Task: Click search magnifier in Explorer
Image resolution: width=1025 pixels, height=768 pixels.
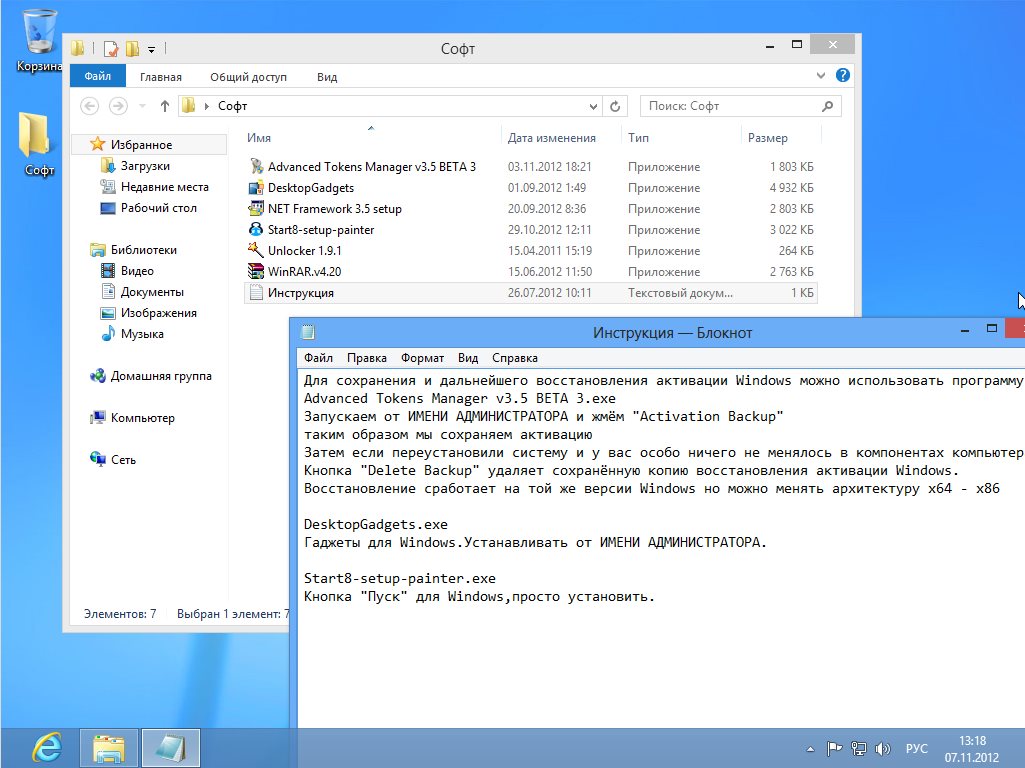Action: (828, 106)
